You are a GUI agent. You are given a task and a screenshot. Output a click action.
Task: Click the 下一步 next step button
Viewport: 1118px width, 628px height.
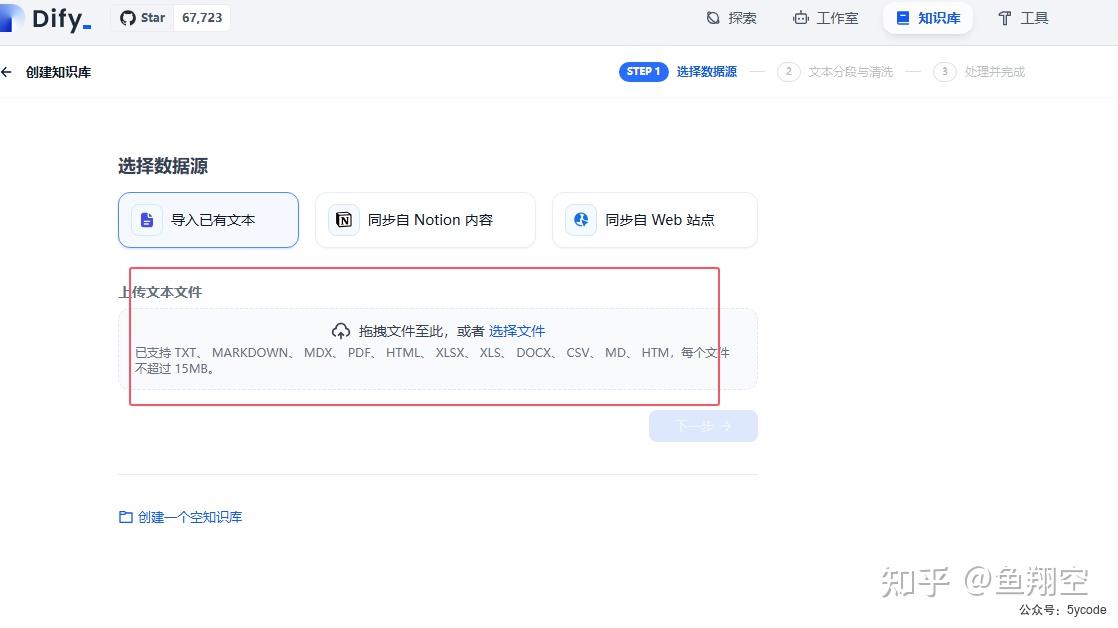[703, 425]
